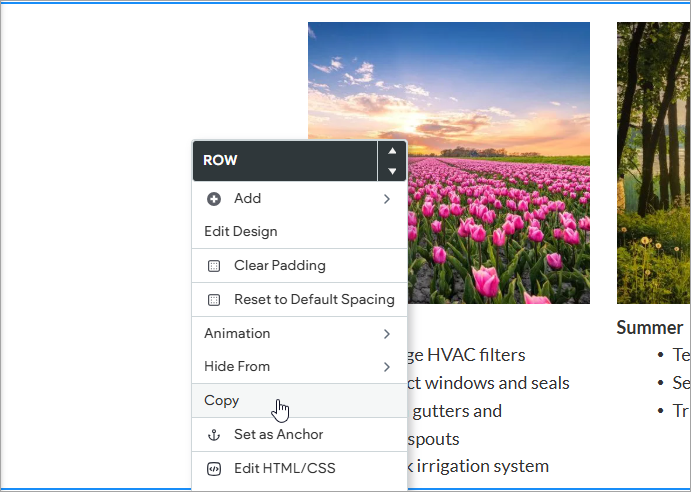Click the plus icon beside Add
This screenshot has width=691, height=492.
(213, 199)
